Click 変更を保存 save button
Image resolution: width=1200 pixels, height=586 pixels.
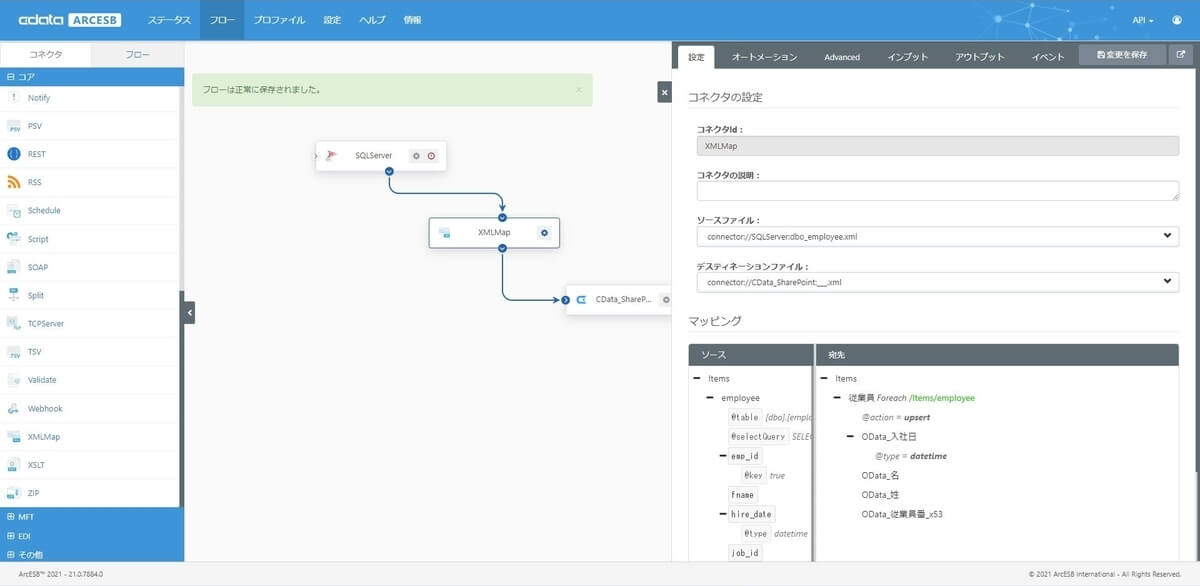[1123, 56]
